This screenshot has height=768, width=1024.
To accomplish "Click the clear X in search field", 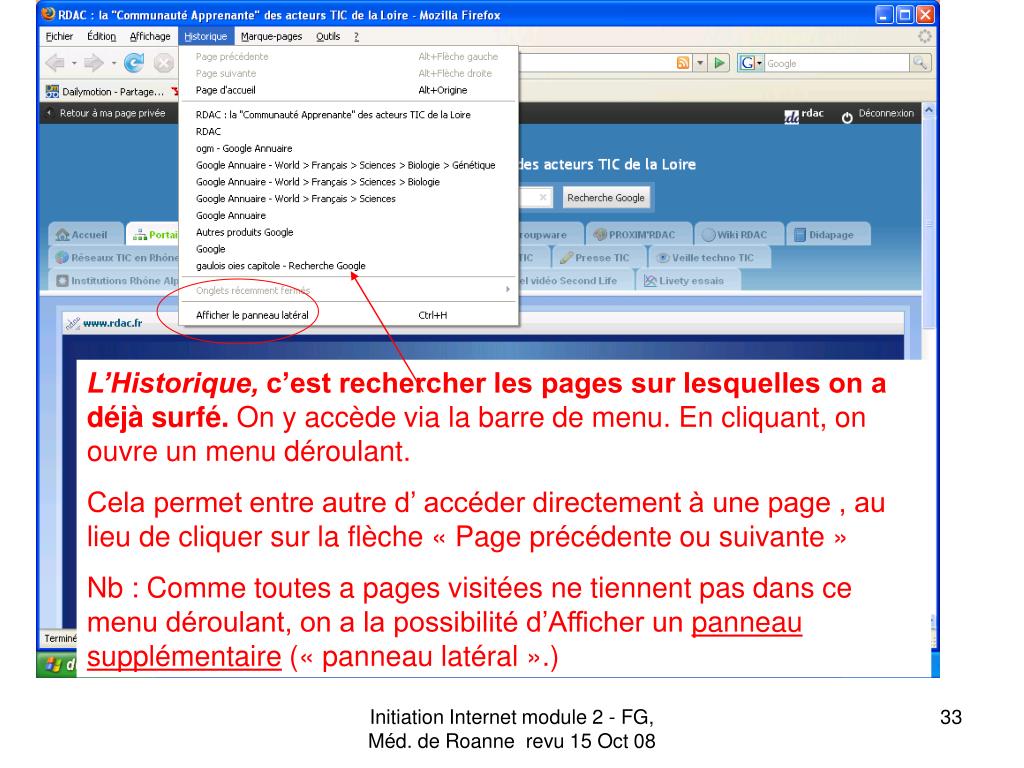I will pos(543,197).
